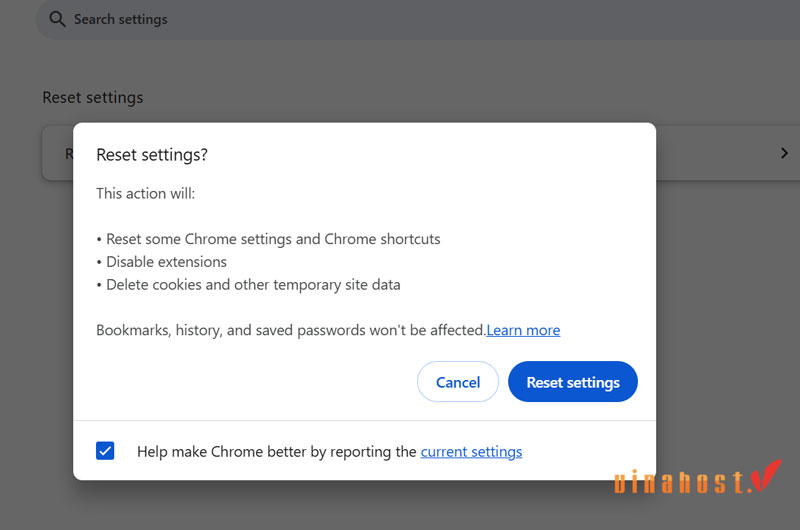Click the "Delete cookies" bullet line
This screenshot has width=800, height=530.
pos(252,284)
